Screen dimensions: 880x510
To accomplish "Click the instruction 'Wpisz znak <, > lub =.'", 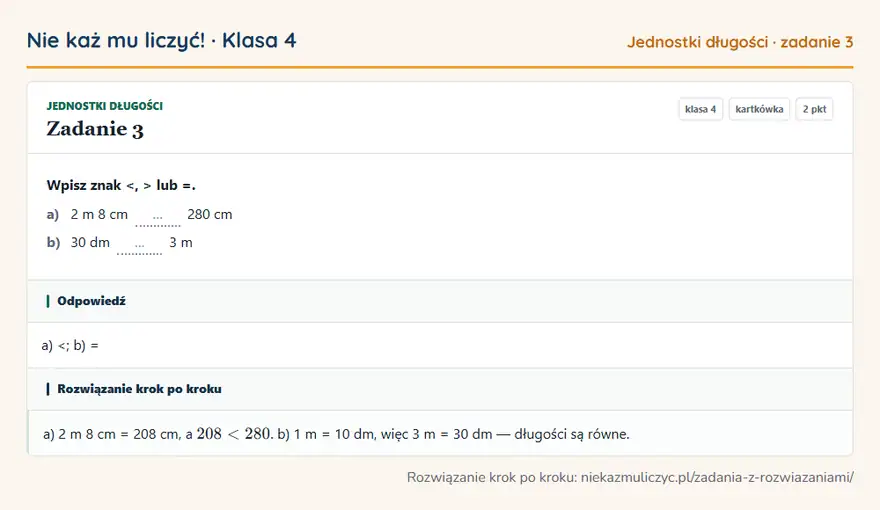I will pyautogui.click(x=121, y=185).
